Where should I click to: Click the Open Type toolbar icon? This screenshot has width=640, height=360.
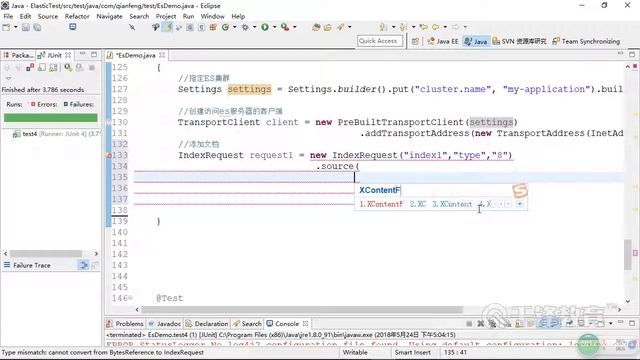click(x=316, y=27)
